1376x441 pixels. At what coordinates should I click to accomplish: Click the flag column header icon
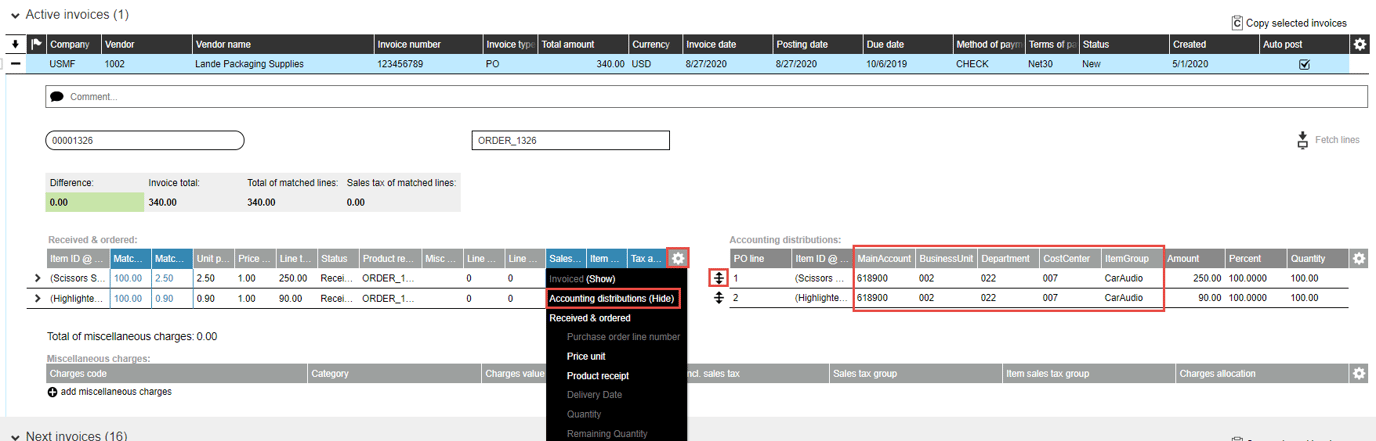click(37, 44)
